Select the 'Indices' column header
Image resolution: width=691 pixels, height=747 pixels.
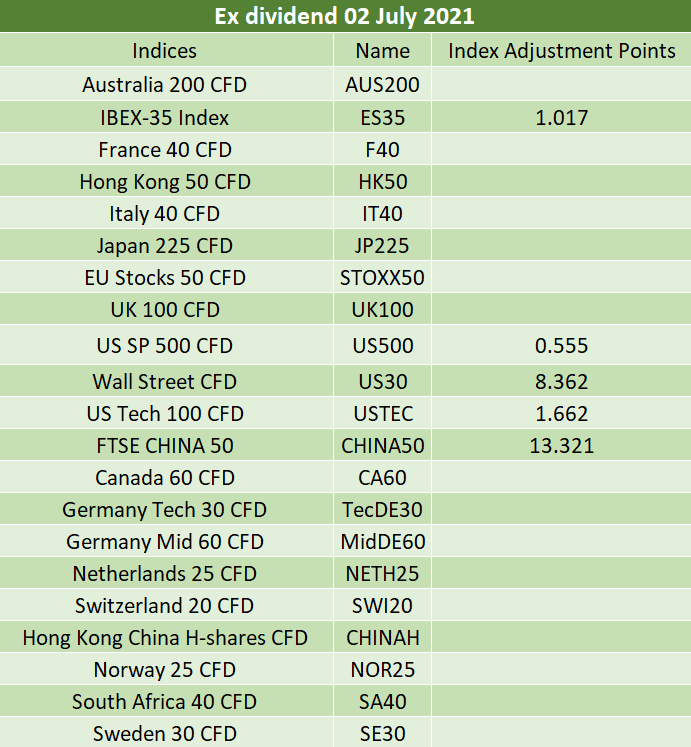coord(164,50)
